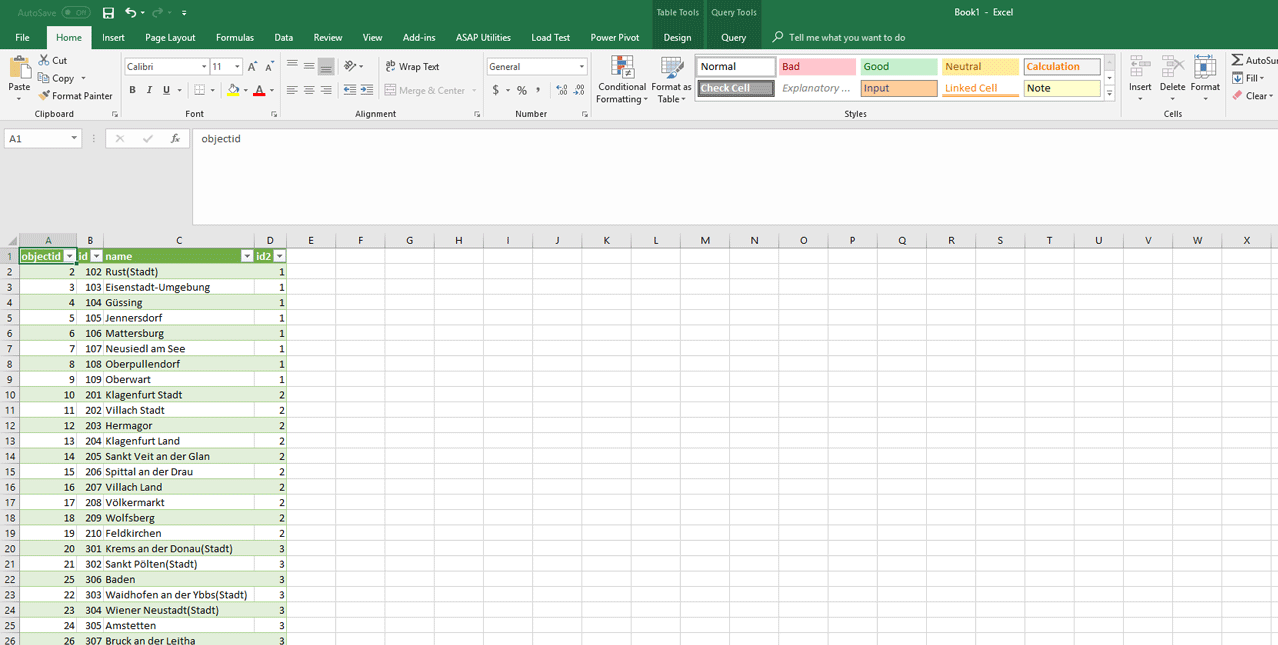Toggle the AutoSave switch
The height and width of the screenshot is (645, 1278).
pos(76,12)
